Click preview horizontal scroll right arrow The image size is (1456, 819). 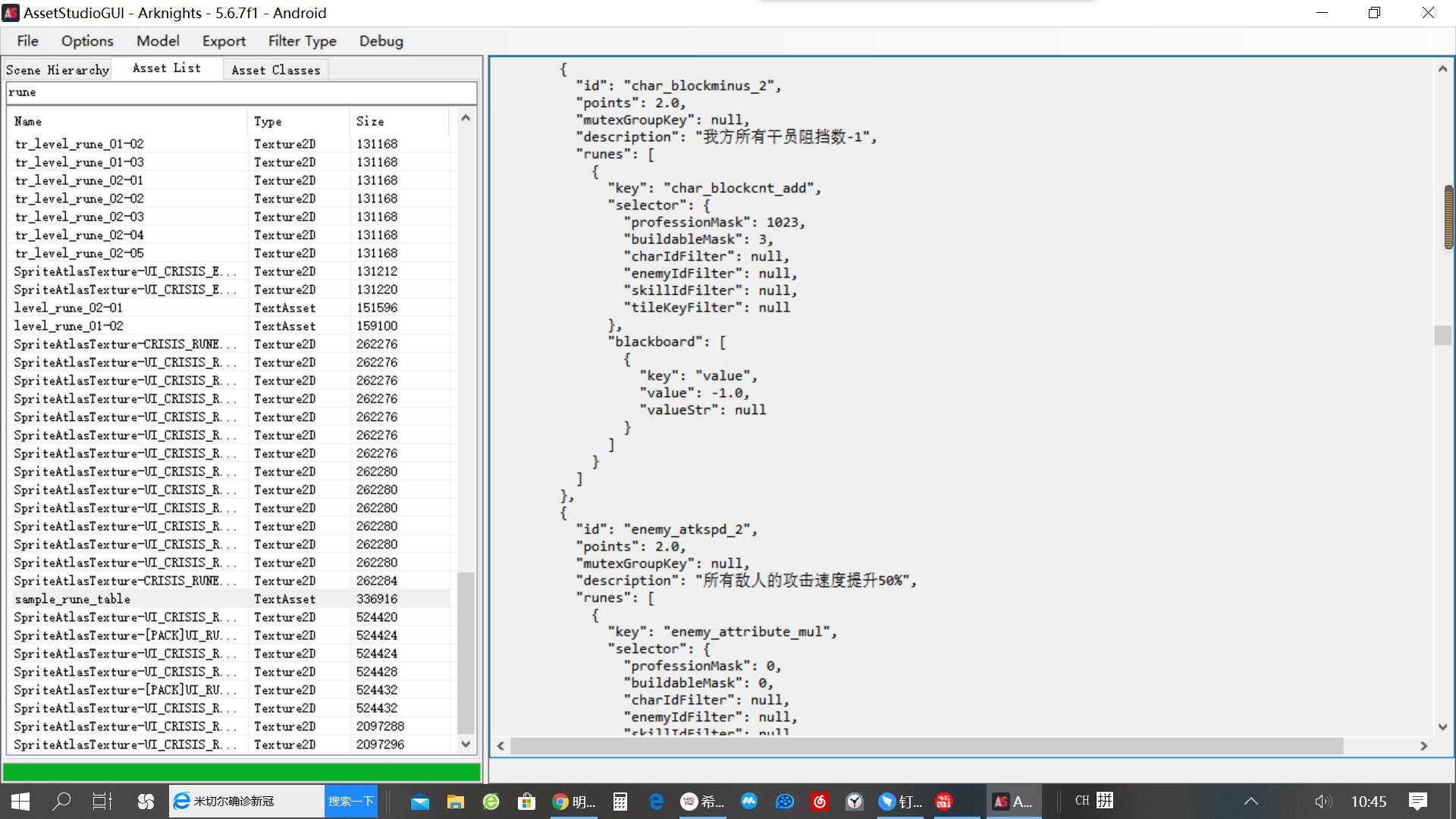(x=1423, y=746)
